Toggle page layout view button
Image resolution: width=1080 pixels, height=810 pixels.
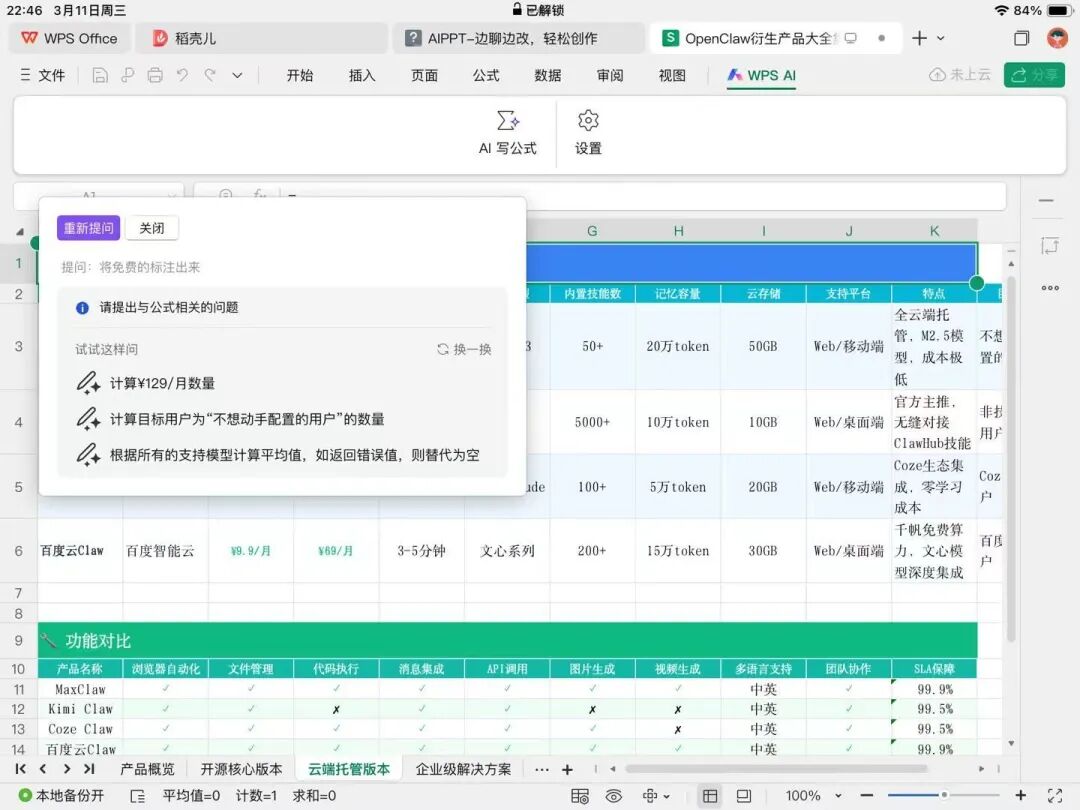click(x=744, y=796)
